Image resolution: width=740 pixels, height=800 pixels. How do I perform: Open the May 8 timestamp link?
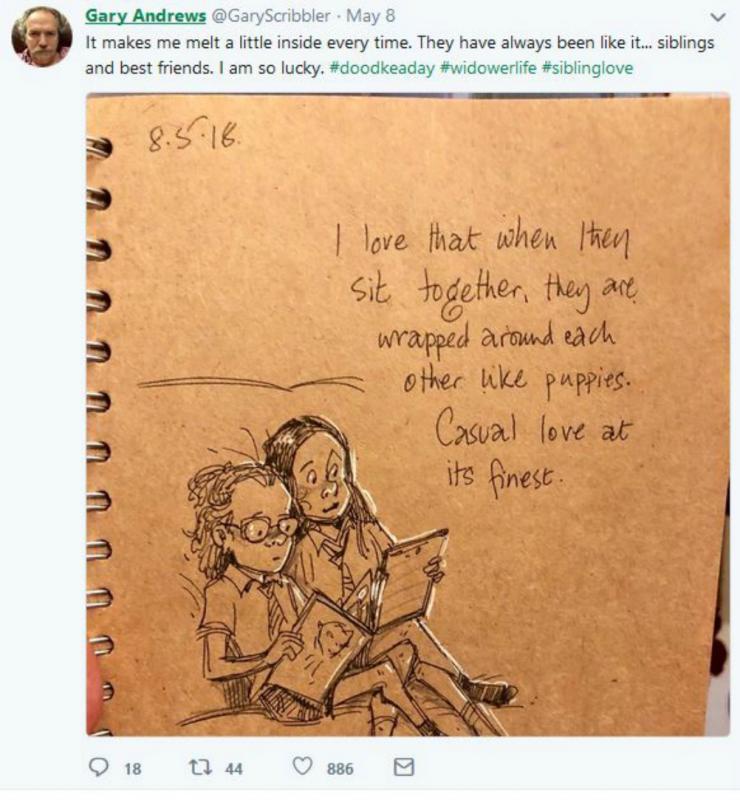coord(371,16)
